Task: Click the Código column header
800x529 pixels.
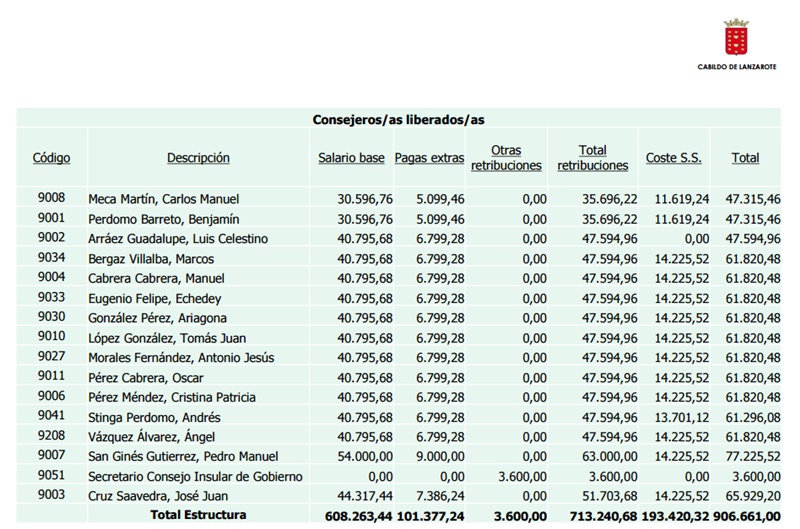Action: (x=51, y=158)
